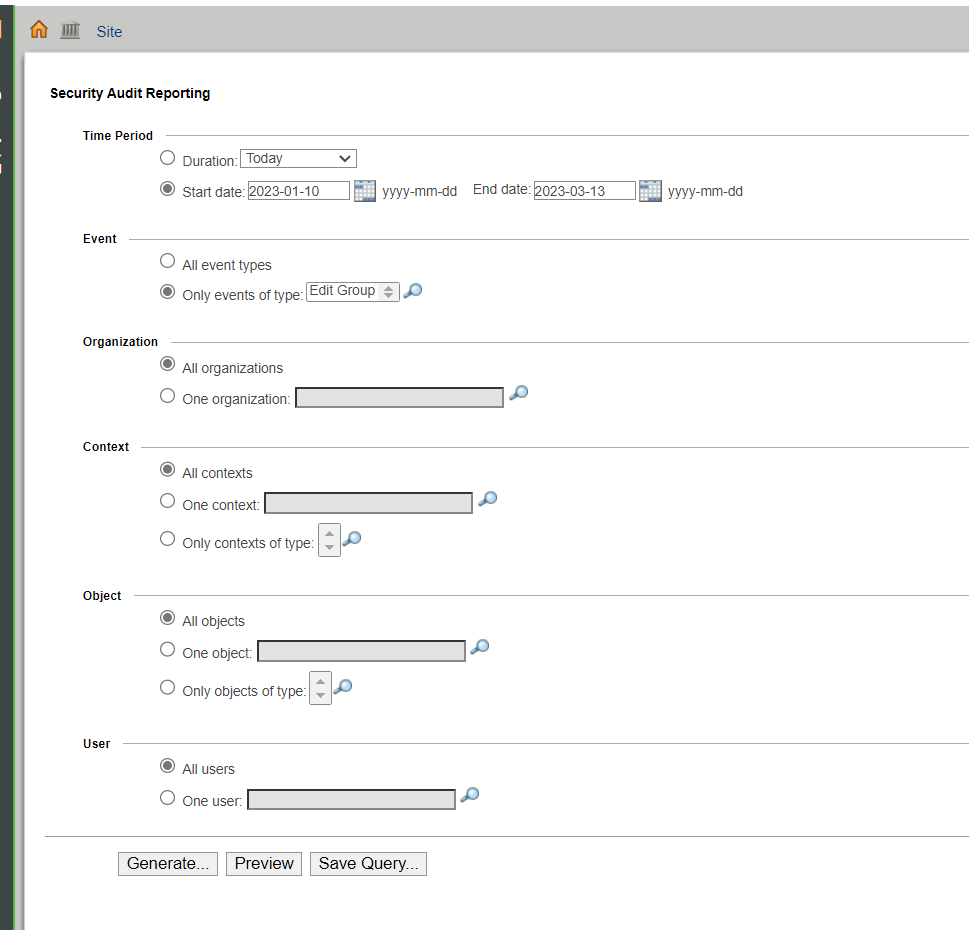Click the magnifier beside the one user field

[470, 795]
